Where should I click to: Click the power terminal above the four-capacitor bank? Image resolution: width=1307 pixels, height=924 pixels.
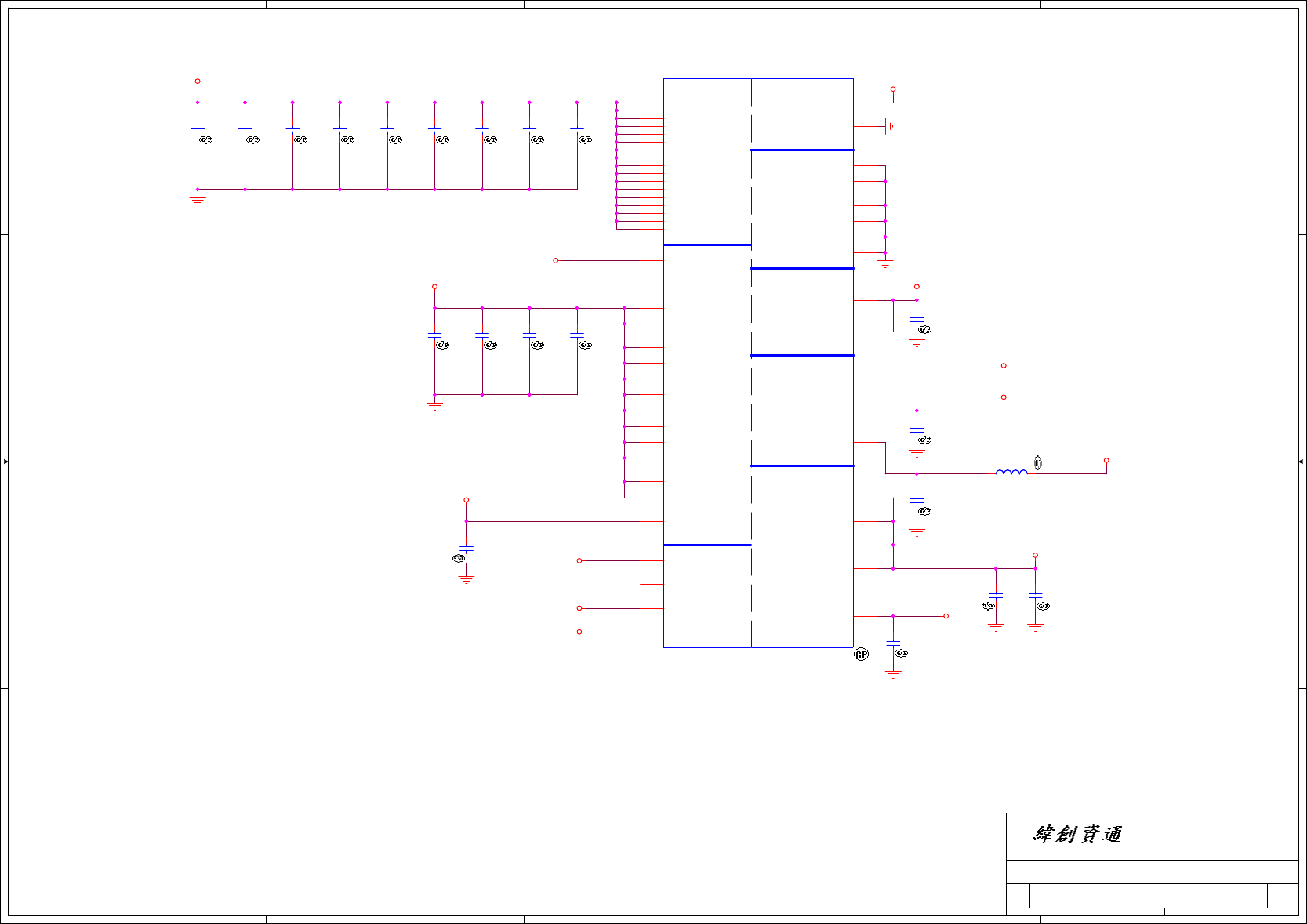click(x=434, y=287)
